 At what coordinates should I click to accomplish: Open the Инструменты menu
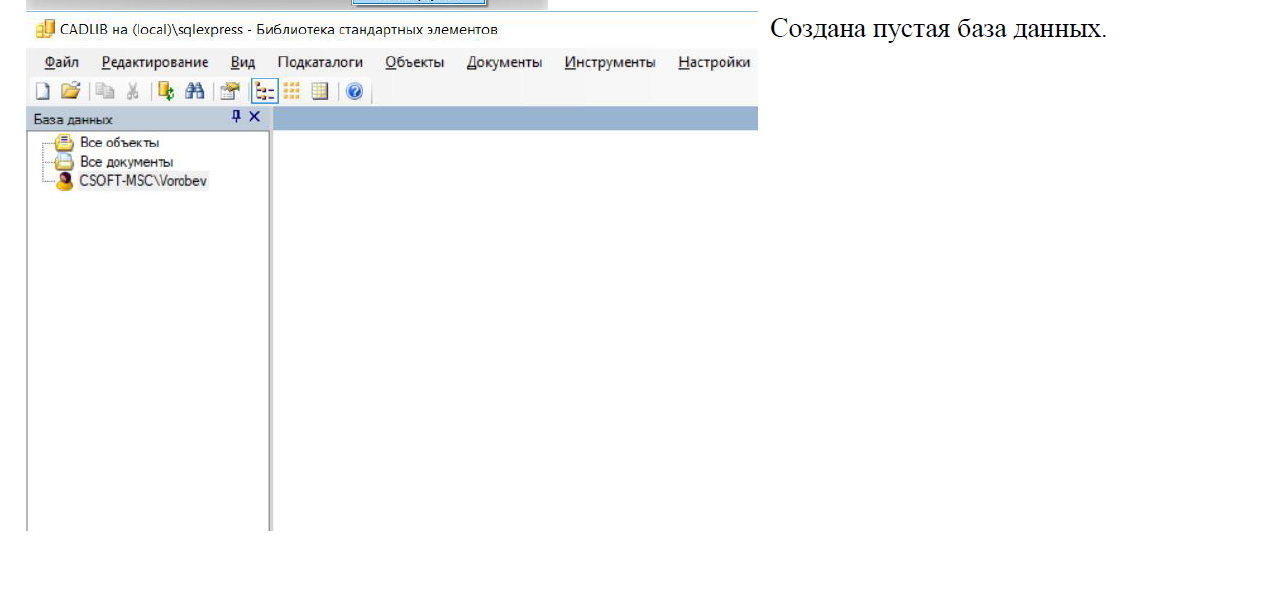coord(610,62)
